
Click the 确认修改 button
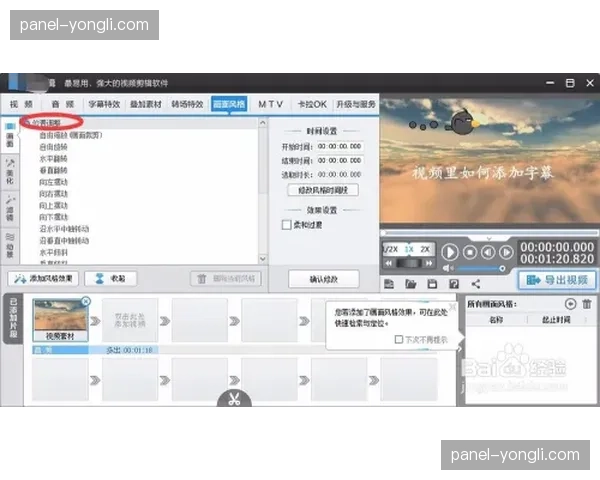[x=322, y=279]
